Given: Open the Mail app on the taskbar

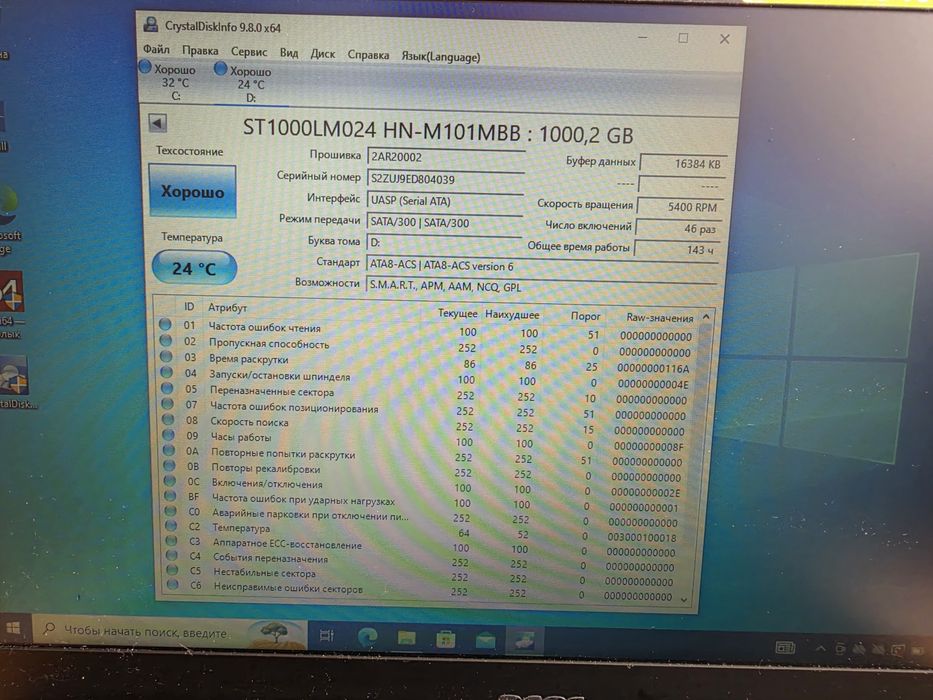Looking at the screenshot, I should (x=486, y=640).
